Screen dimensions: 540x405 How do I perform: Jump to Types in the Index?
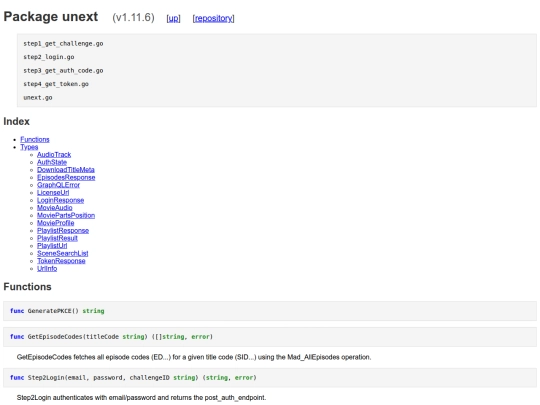coord(29,147)
